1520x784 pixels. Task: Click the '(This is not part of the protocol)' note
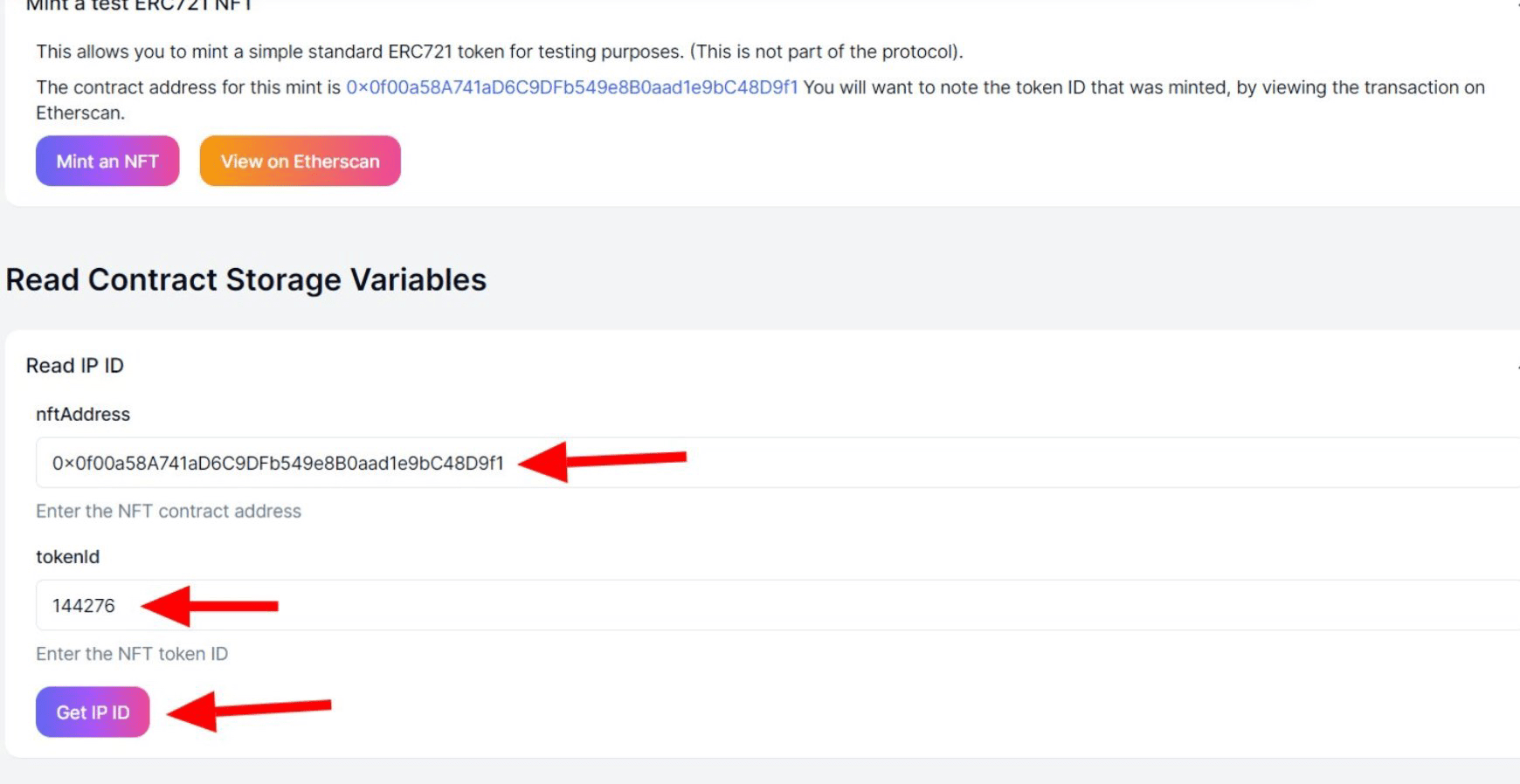826,52
